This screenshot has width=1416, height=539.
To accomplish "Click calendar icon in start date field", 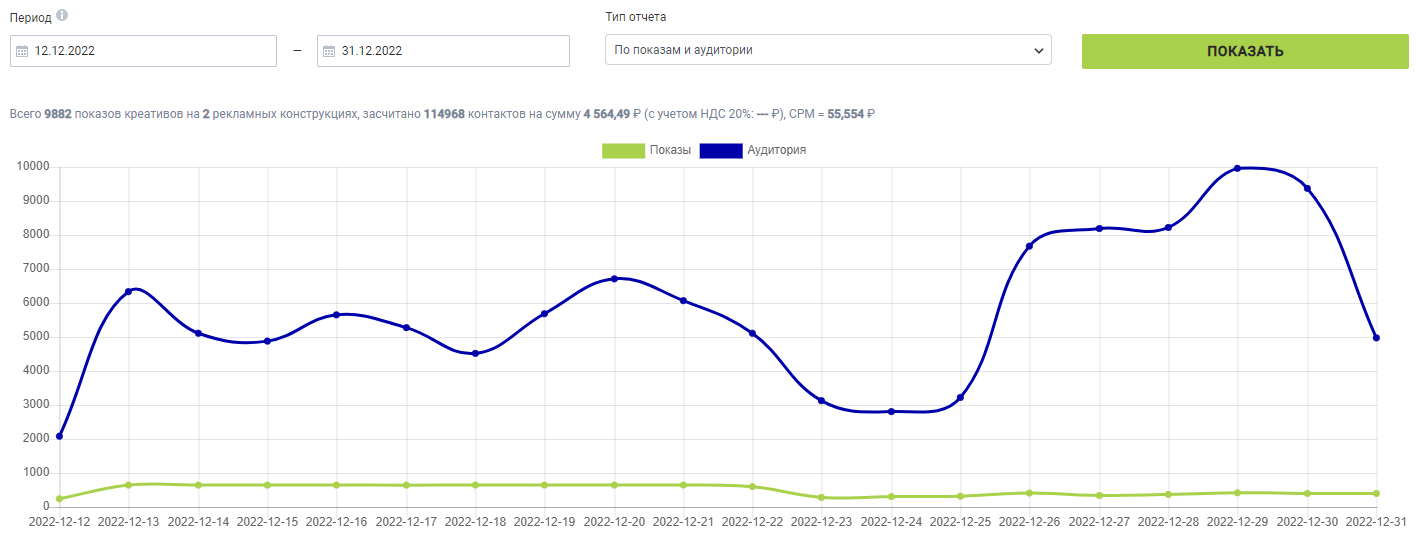I will pos(22,51).
